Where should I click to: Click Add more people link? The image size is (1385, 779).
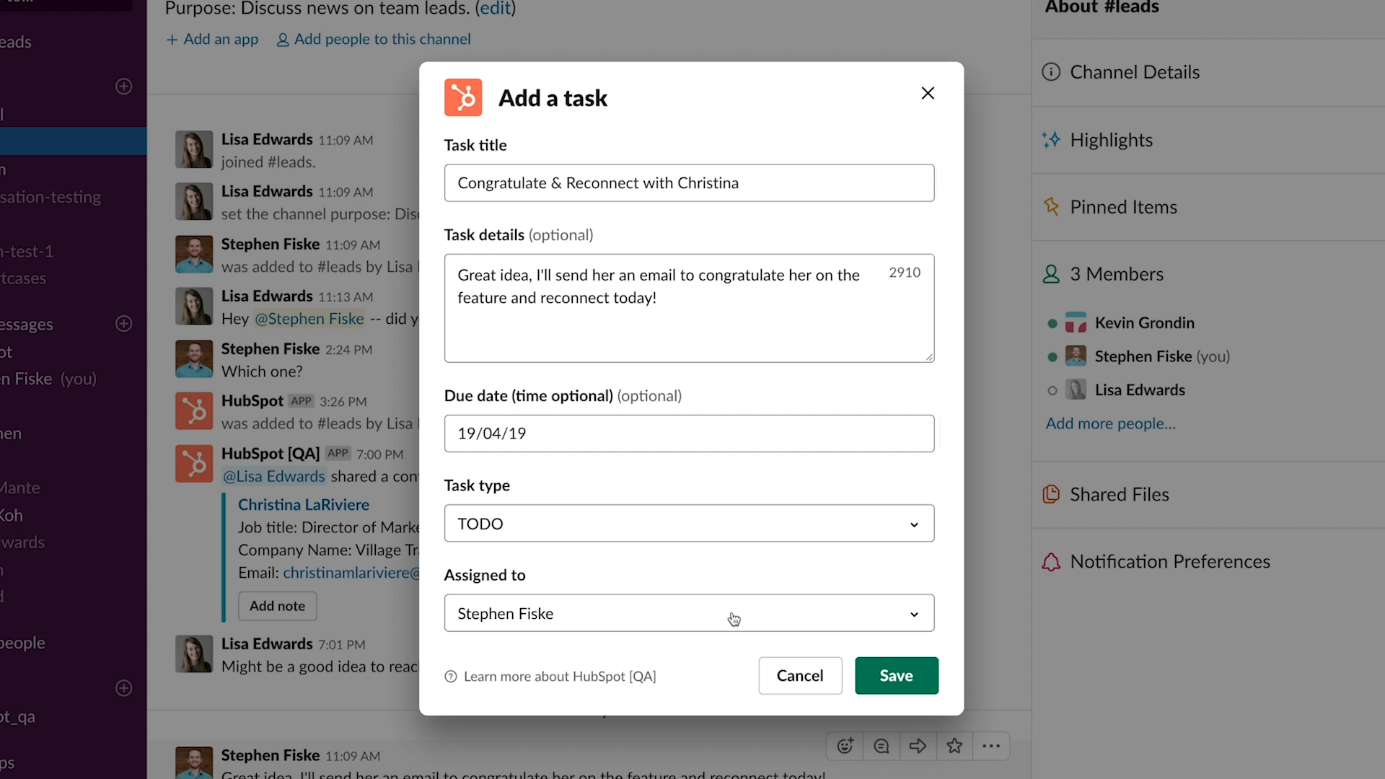pos(1110,424)
